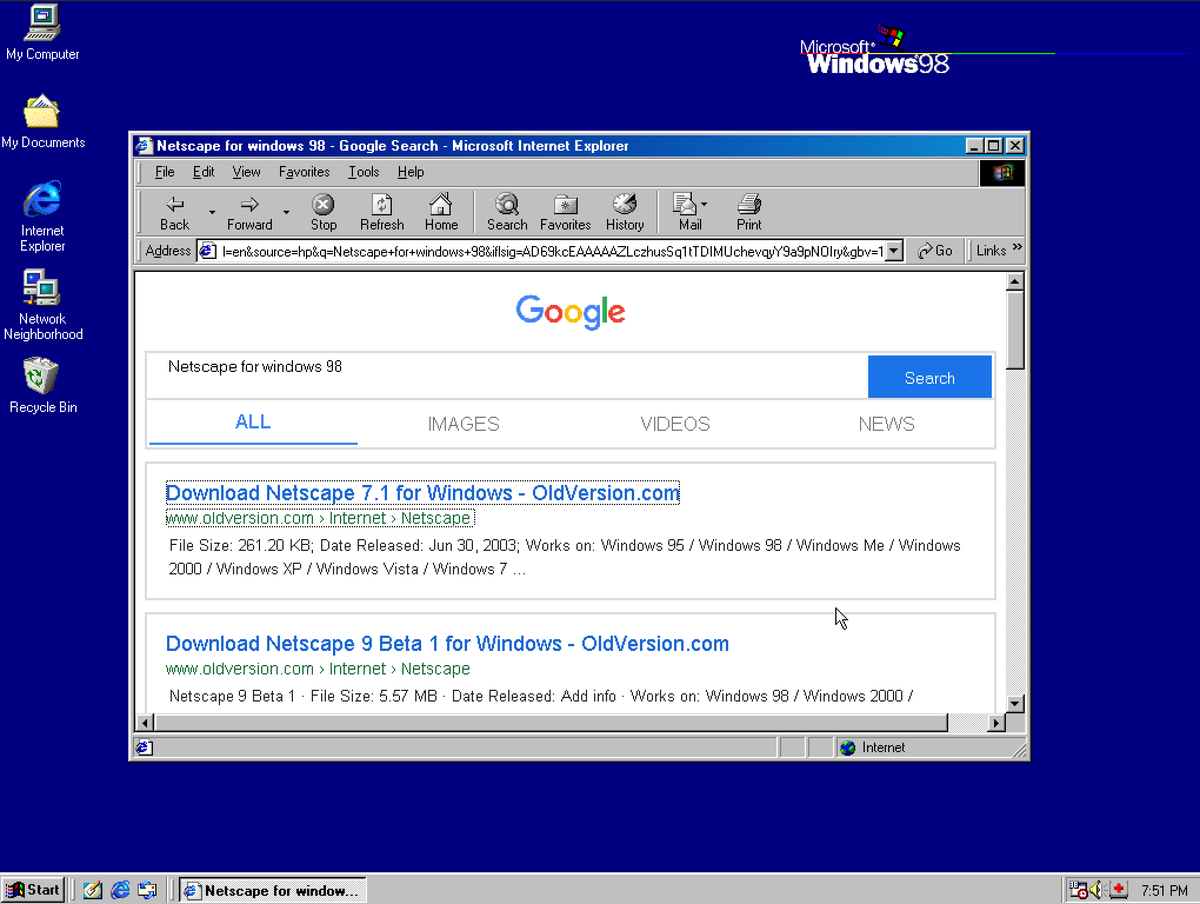
Task: Open the File menu
Action: tap(165, 172)
